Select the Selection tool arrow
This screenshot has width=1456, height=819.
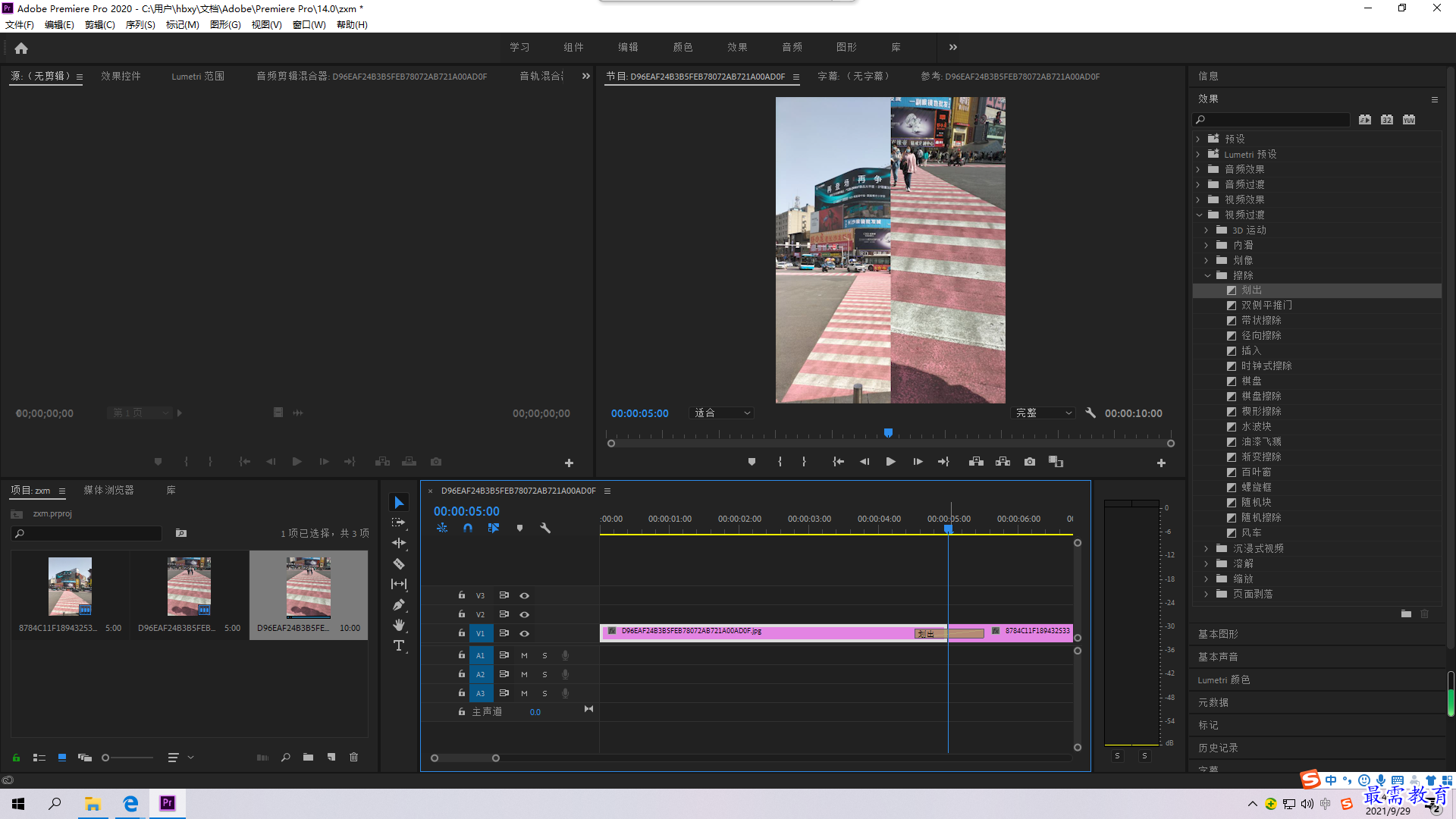pos(399,503)
